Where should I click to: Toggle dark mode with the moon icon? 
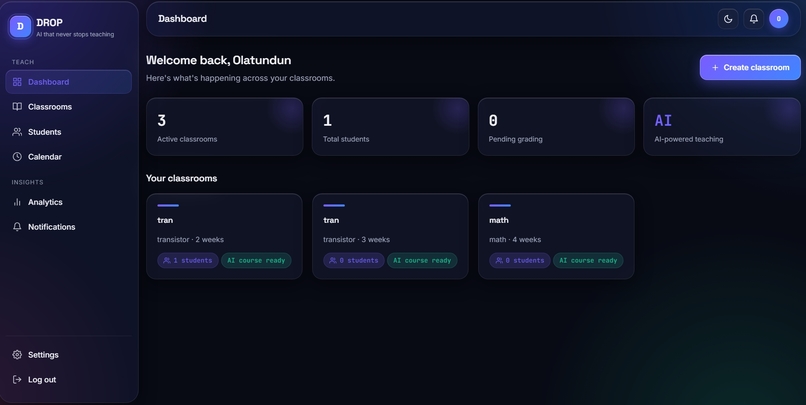[728, 19]
